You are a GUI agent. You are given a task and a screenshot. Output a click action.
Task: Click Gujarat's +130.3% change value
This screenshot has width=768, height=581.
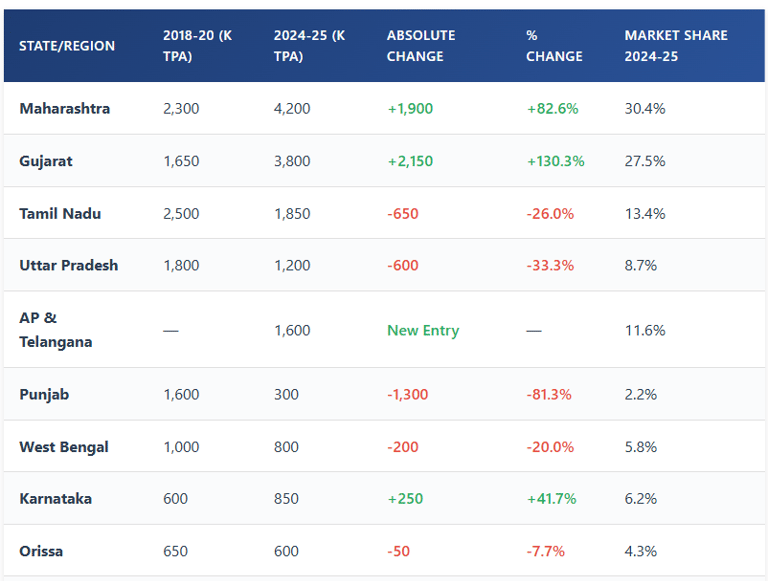click(x=556, y=161)
